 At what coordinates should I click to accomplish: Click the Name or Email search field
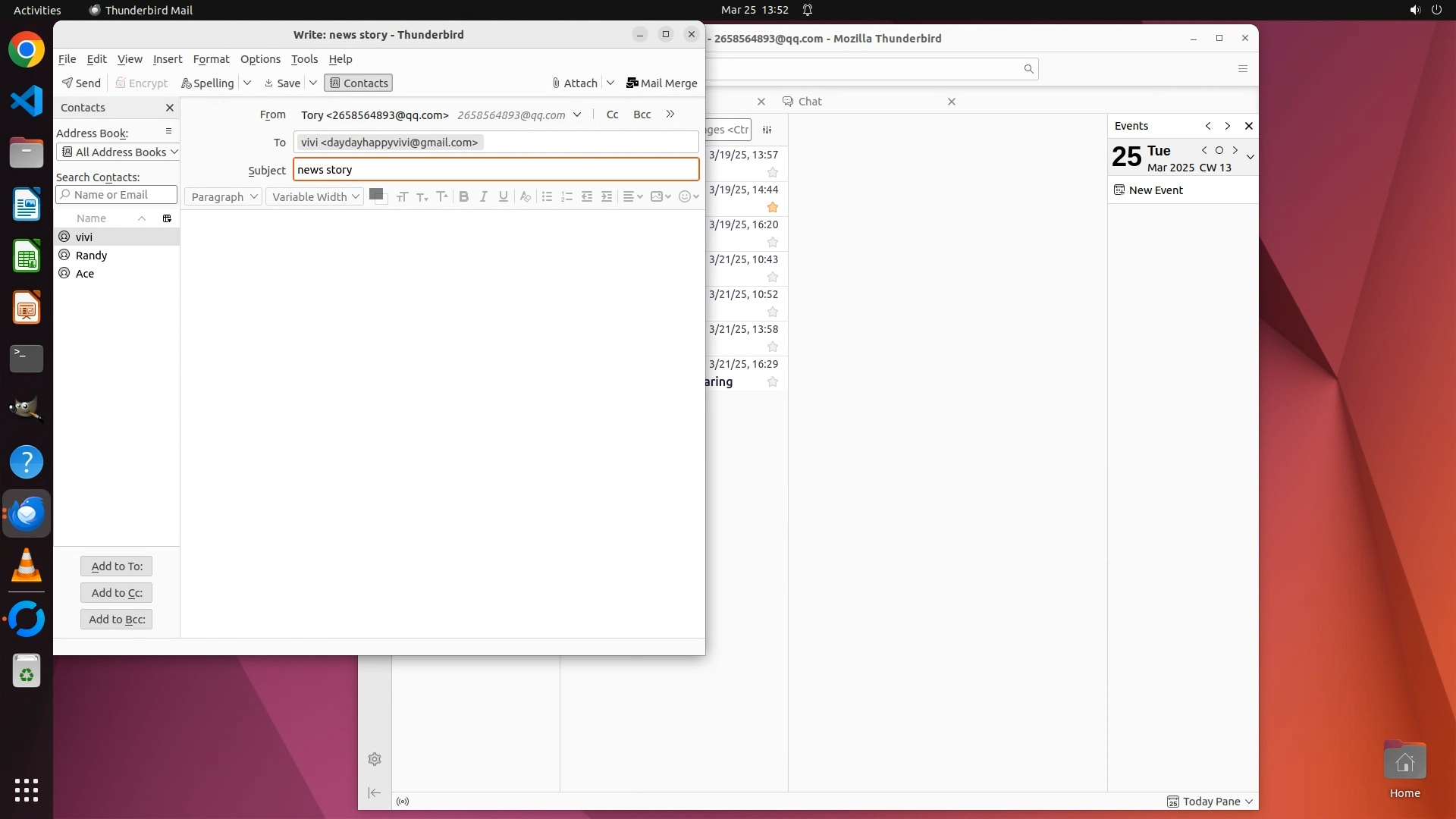[116, 195]
